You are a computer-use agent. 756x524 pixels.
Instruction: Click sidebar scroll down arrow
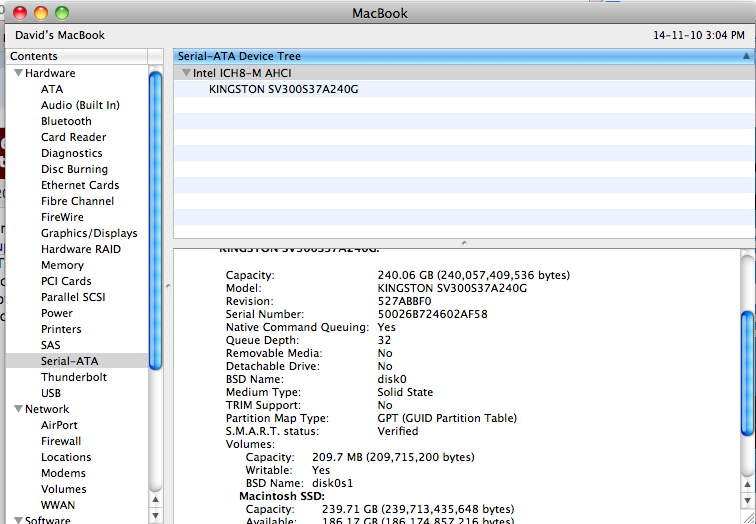coord(155,515)
